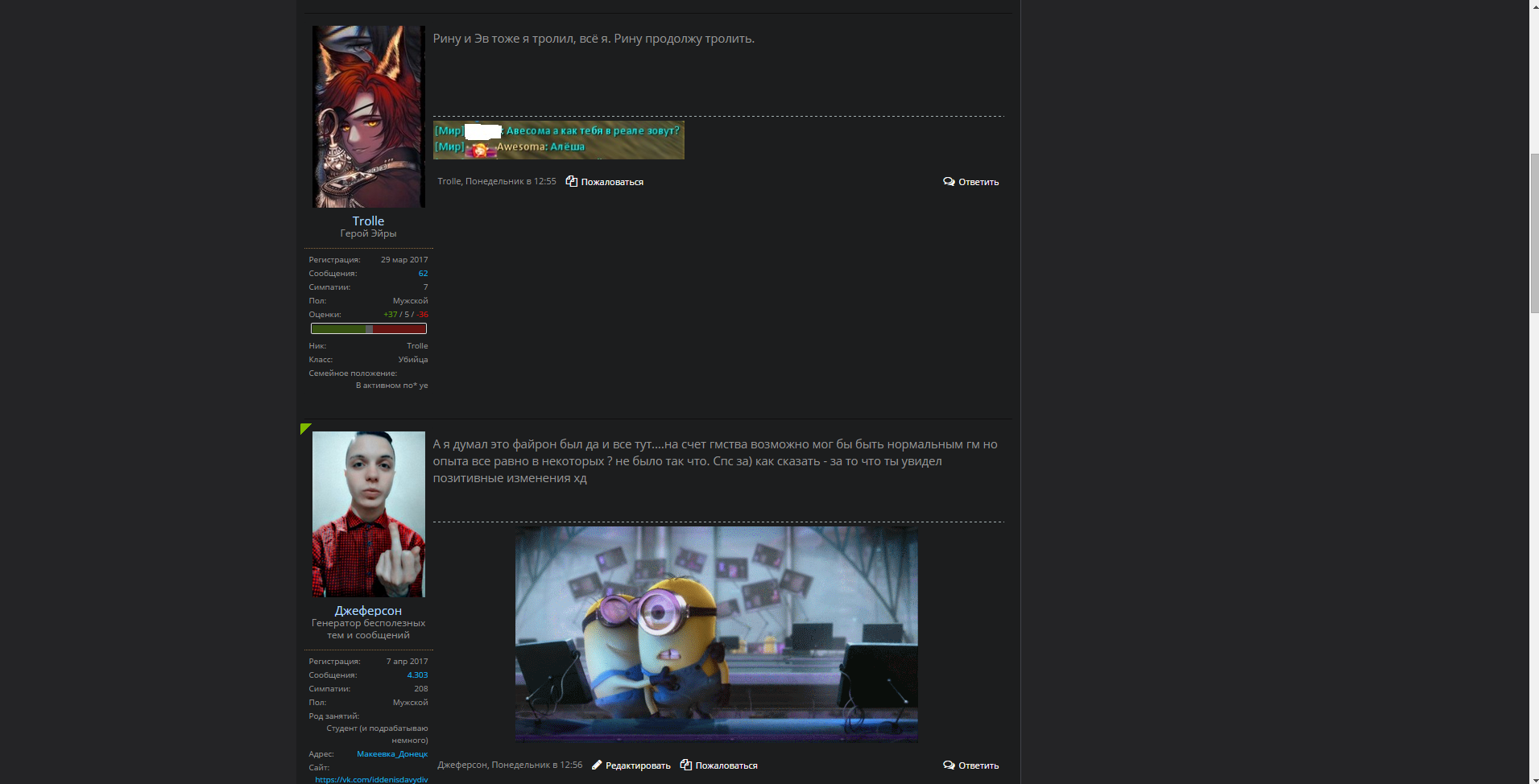
Task: Click the report icon in Trolle's post footer
Action: click(x=571, y=181)
